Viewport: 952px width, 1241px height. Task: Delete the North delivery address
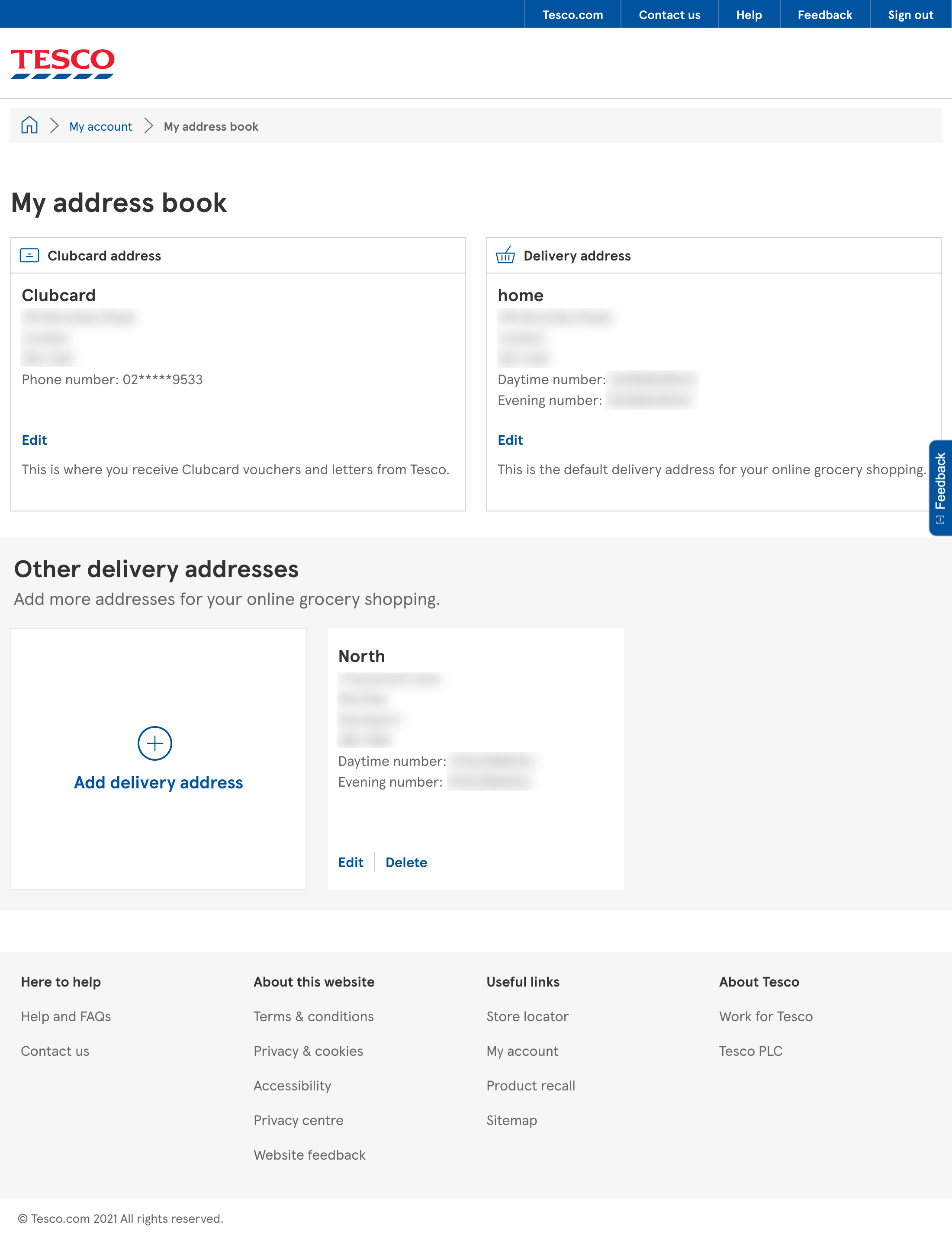406,862
